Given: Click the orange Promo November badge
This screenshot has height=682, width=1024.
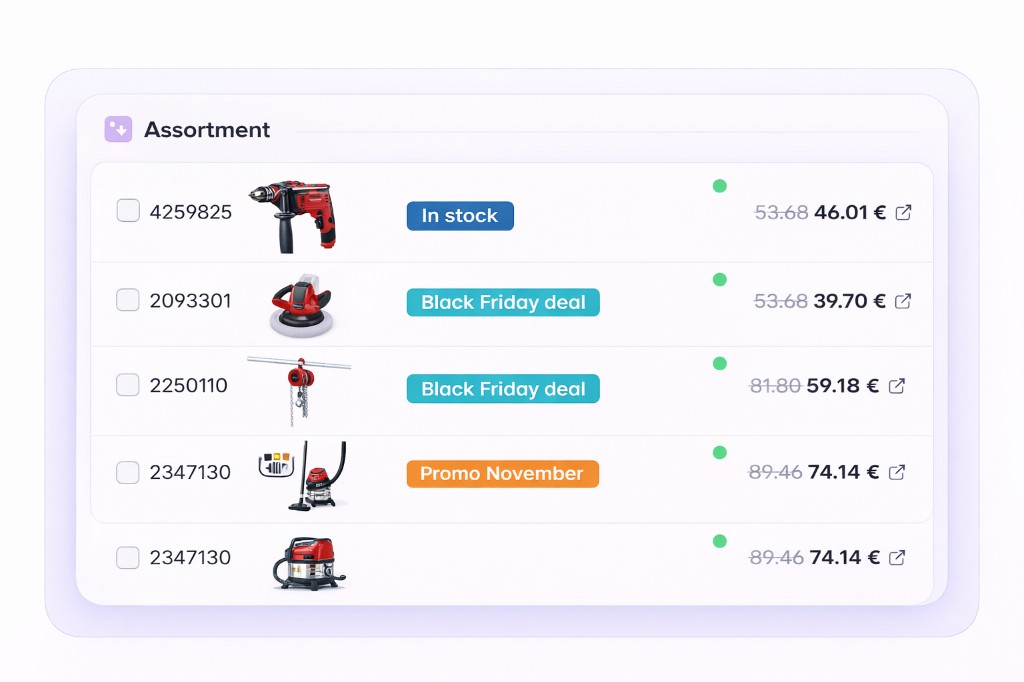Looking at the screenshot, I should (502, 474).
